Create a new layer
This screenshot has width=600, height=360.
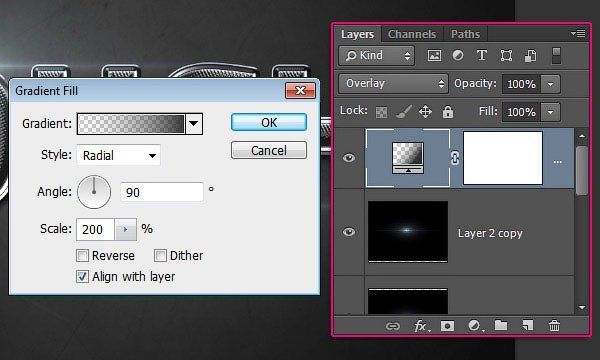point(528,326)
